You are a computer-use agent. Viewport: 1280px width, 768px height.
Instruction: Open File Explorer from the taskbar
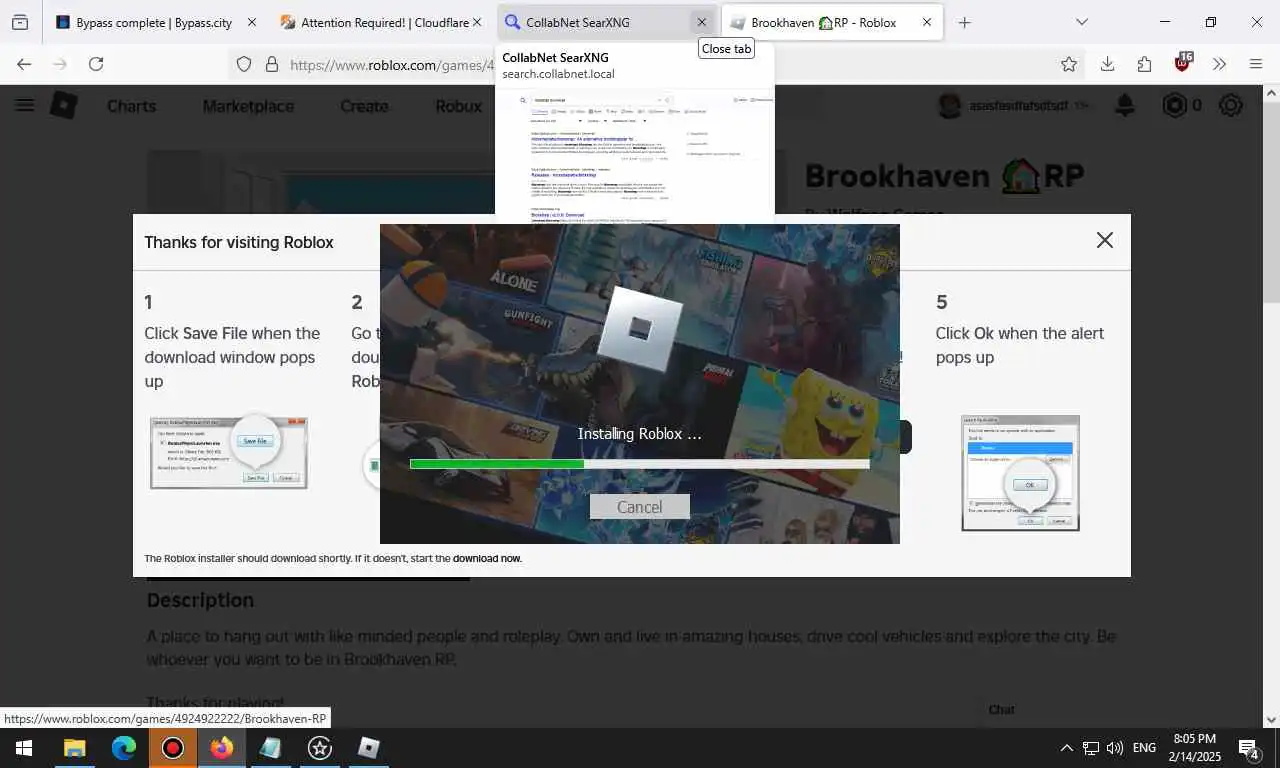pyautogui.click(x=74, y=748)
